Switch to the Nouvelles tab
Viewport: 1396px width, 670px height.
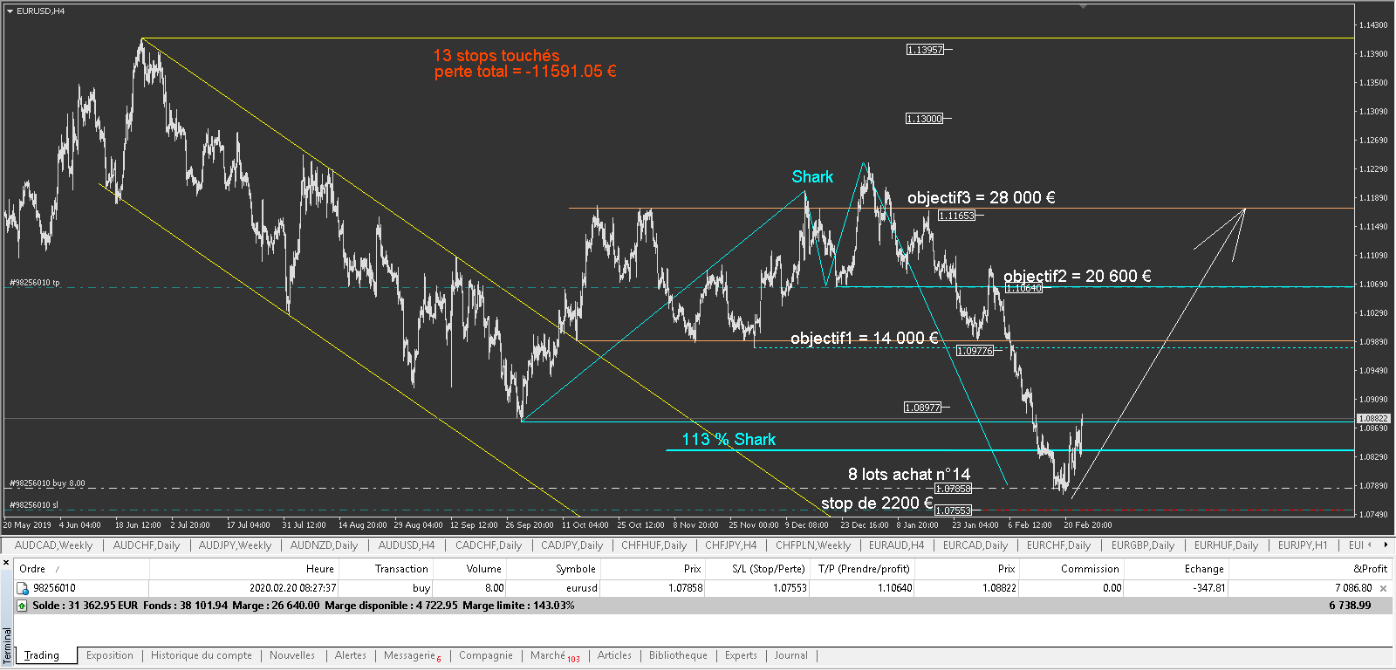(x=292, y=656)
